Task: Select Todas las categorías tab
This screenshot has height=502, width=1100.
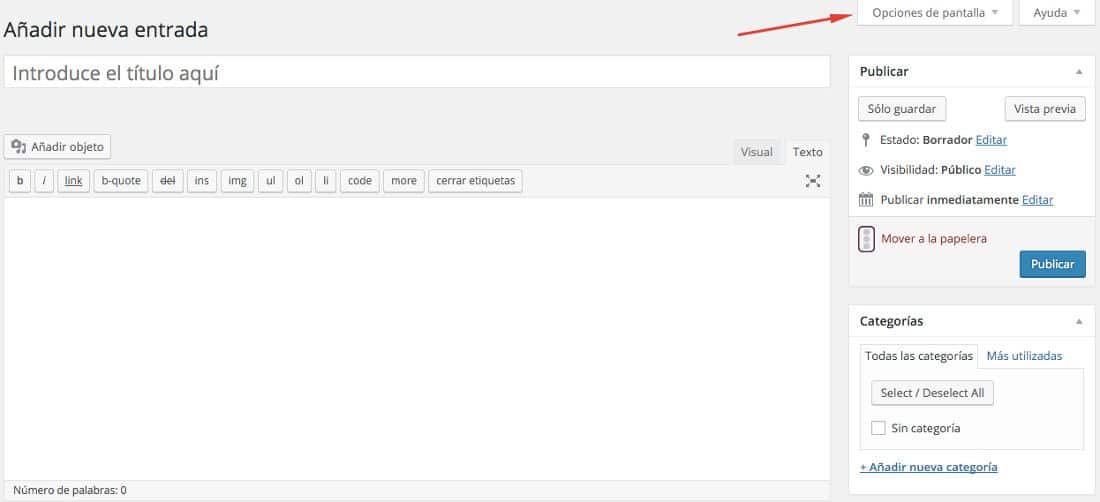Action: (919, 356)
